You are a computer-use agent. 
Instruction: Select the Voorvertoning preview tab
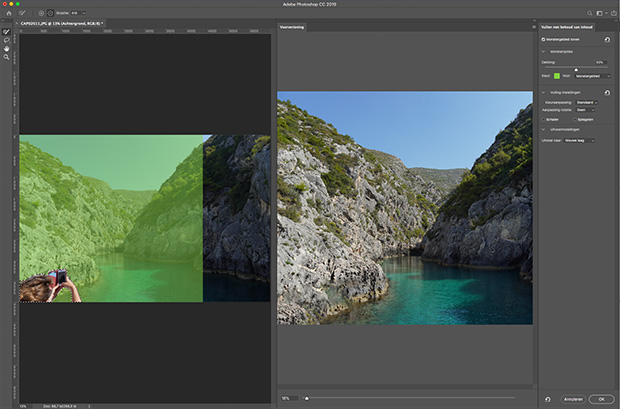click(292, 27)
